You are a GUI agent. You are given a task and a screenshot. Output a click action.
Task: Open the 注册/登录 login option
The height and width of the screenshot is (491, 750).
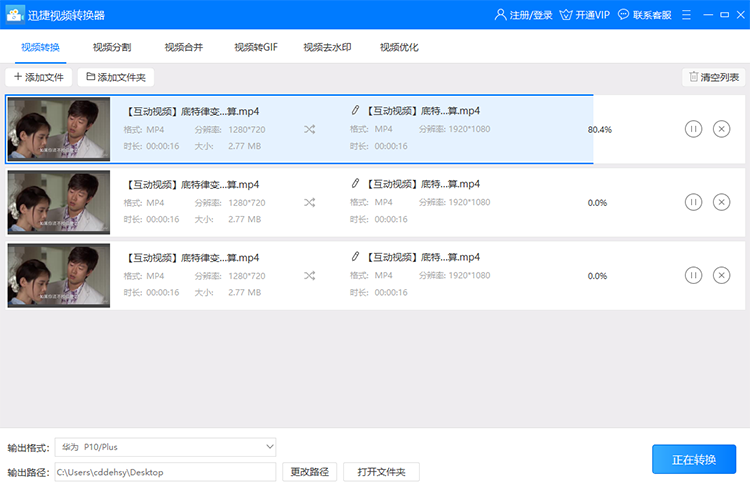pyautogui.click(x=523, y=15)
